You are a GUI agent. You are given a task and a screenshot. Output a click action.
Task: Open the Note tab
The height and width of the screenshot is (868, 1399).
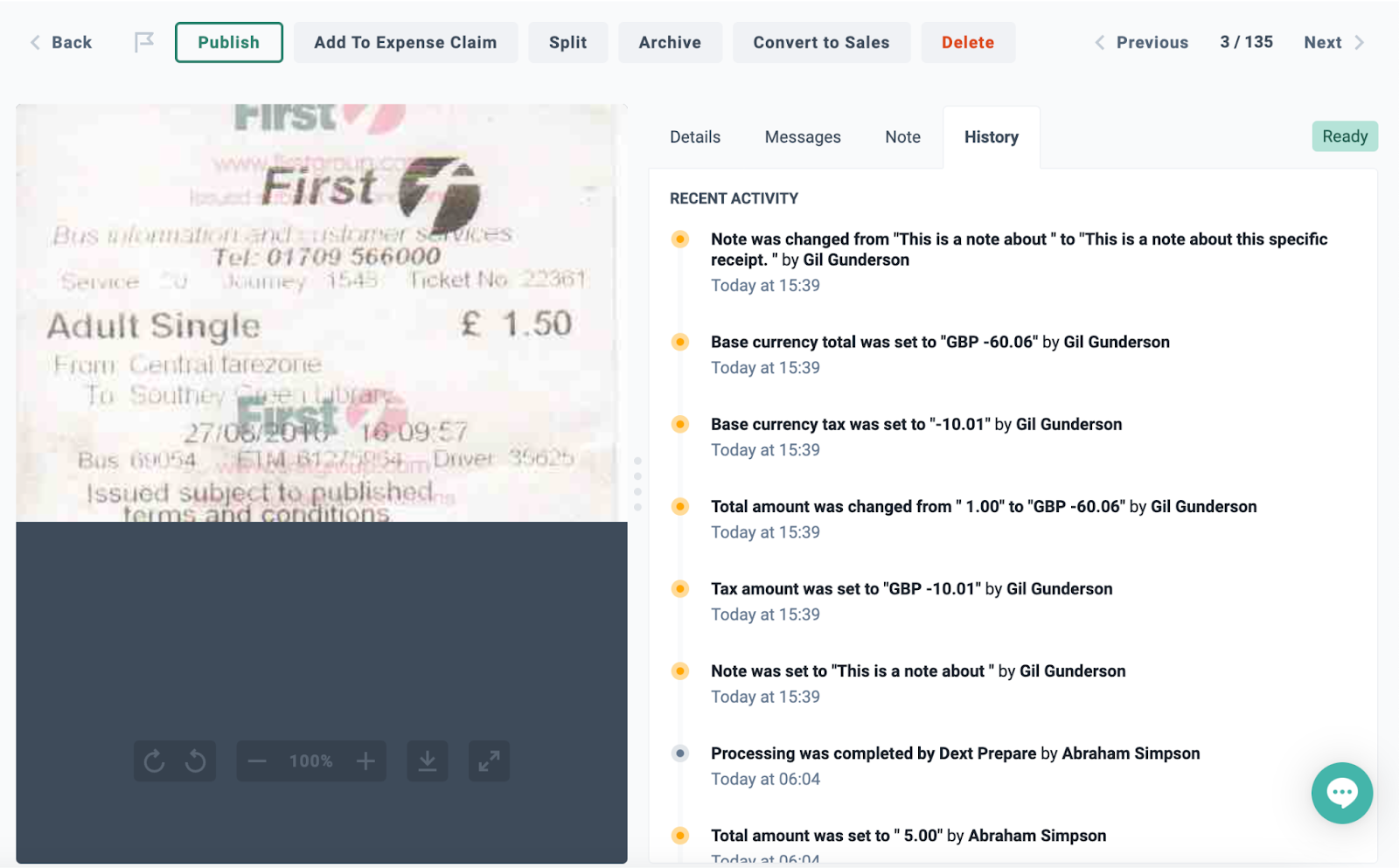point(902,137)
